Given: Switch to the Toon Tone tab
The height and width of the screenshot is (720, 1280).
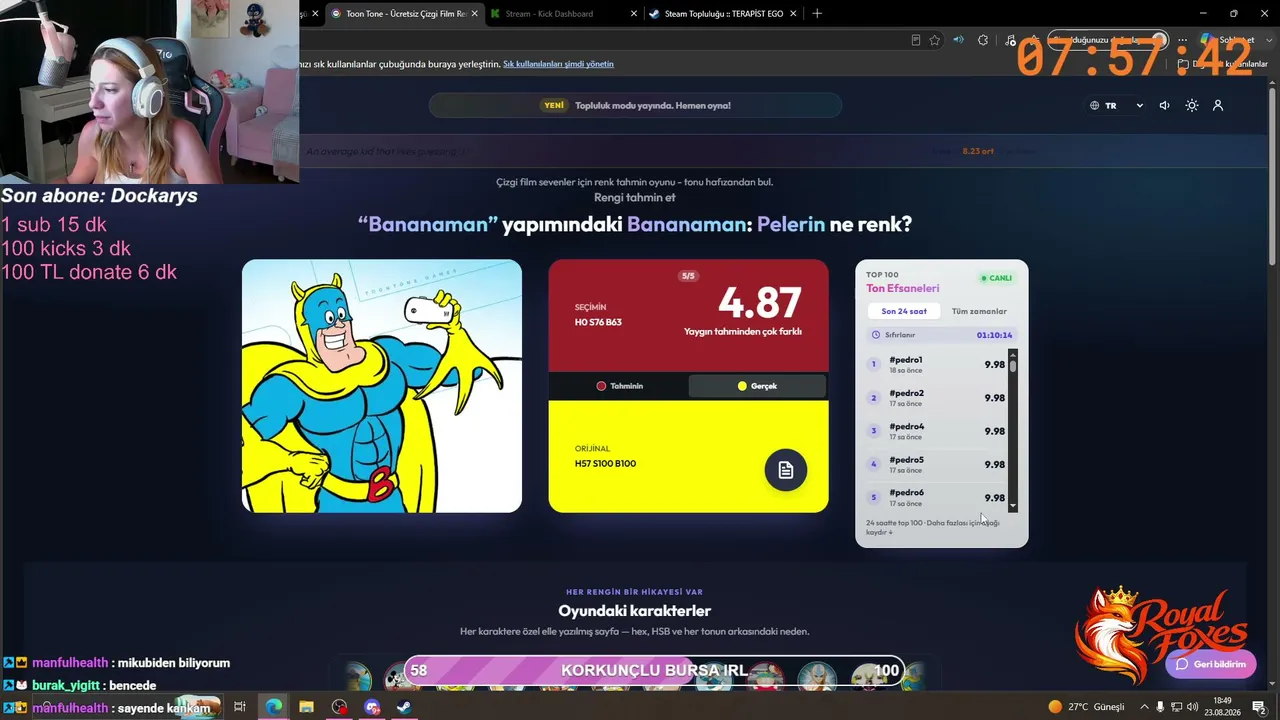Looking at the screenshot, I should (405, 14).
